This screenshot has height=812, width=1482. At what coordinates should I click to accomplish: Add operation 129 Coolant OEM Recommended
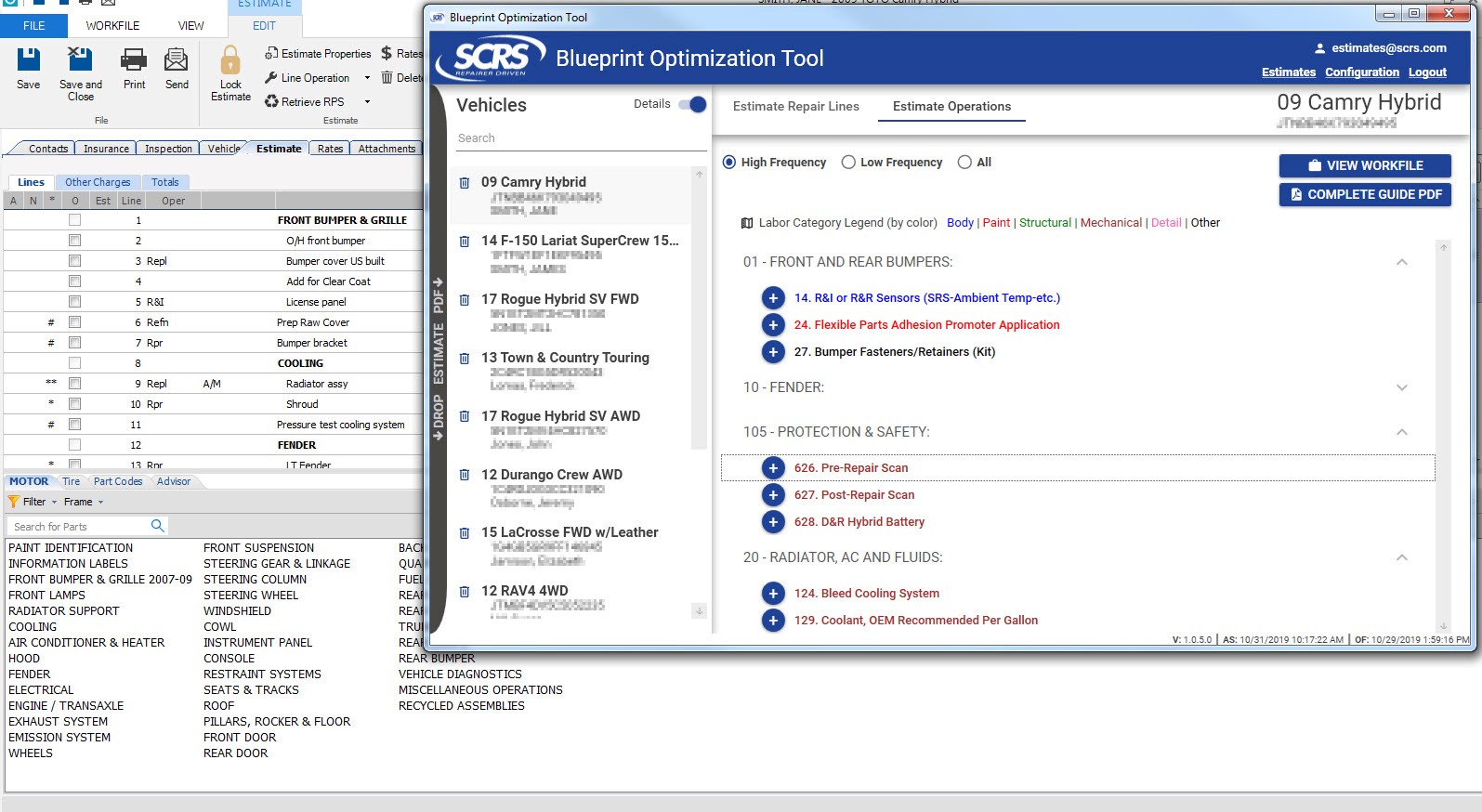(x=773, y=621)
